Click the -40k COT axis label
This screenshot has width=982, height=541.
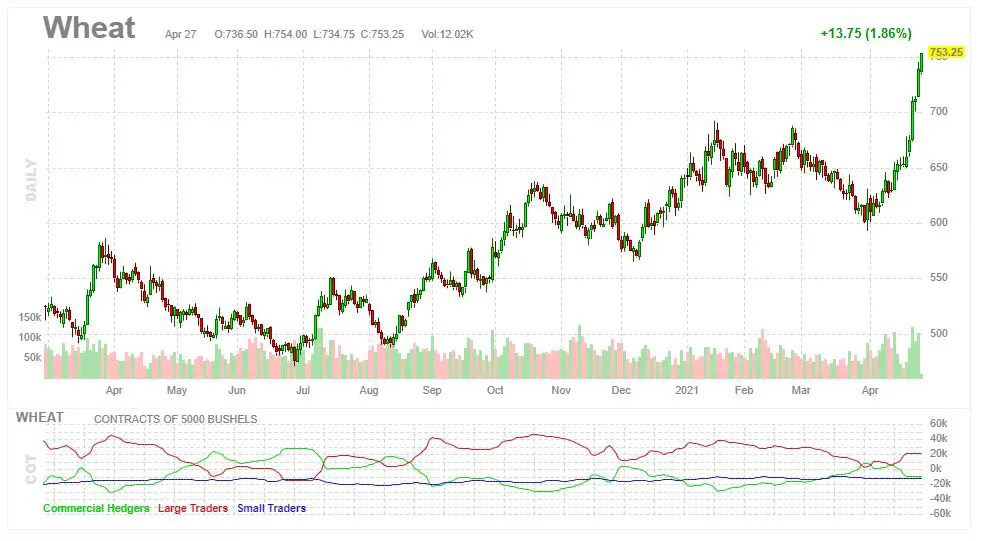939,499
